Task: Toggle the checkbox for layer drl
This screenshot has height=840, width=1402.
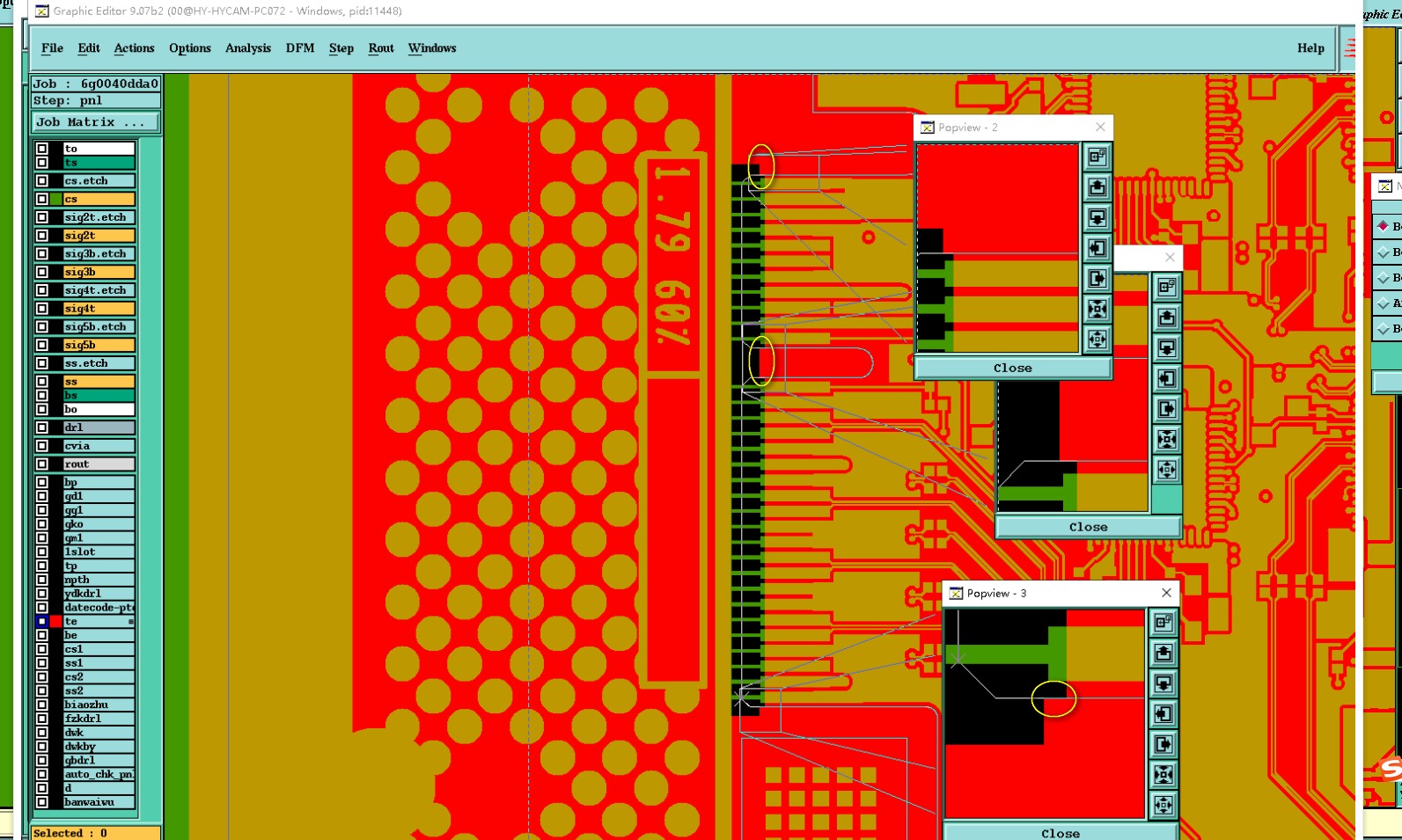Action: coord(41,427)
